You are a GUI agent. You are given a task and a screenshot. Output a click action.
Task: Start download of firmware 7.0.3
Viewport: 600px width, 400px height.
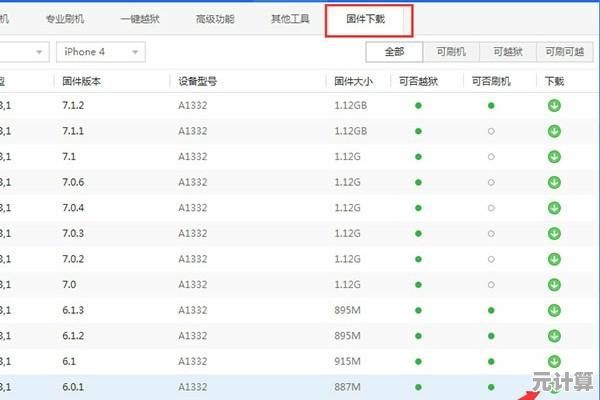554,233
